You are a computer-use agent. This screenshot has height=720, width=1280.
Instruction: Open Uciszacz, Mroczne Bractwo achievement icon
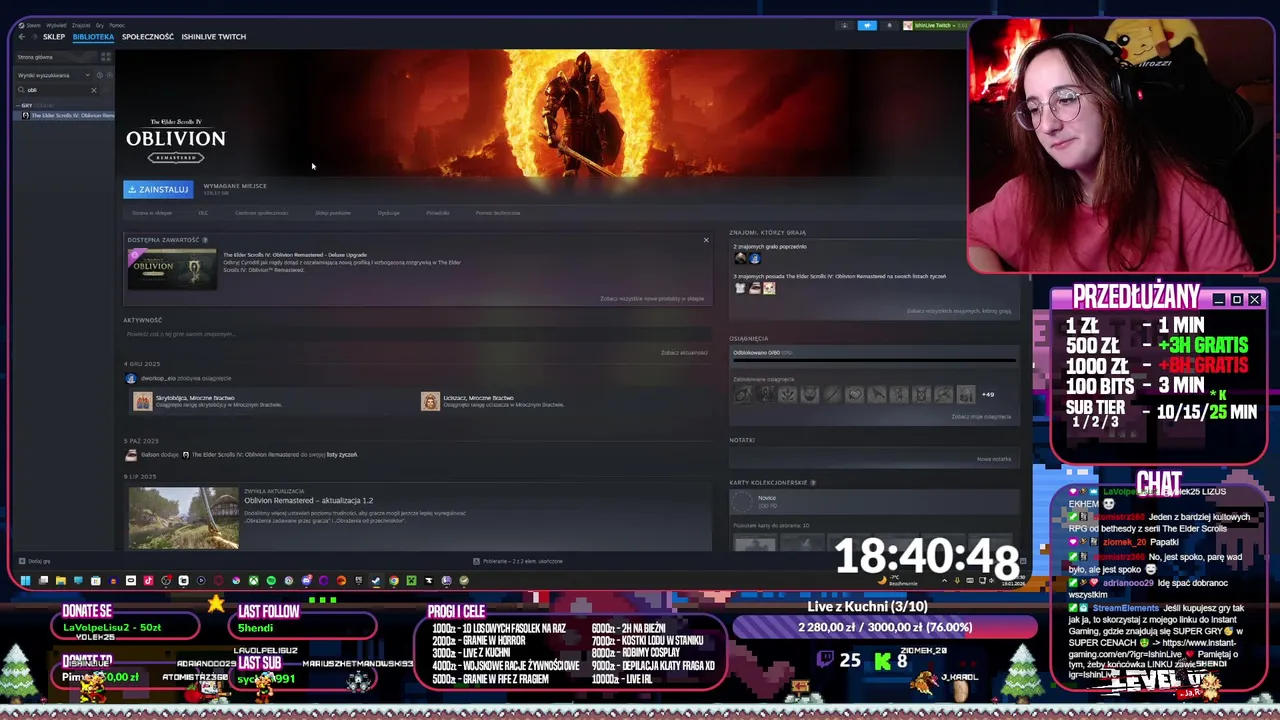pyautogui.click(x=430, y=401)
